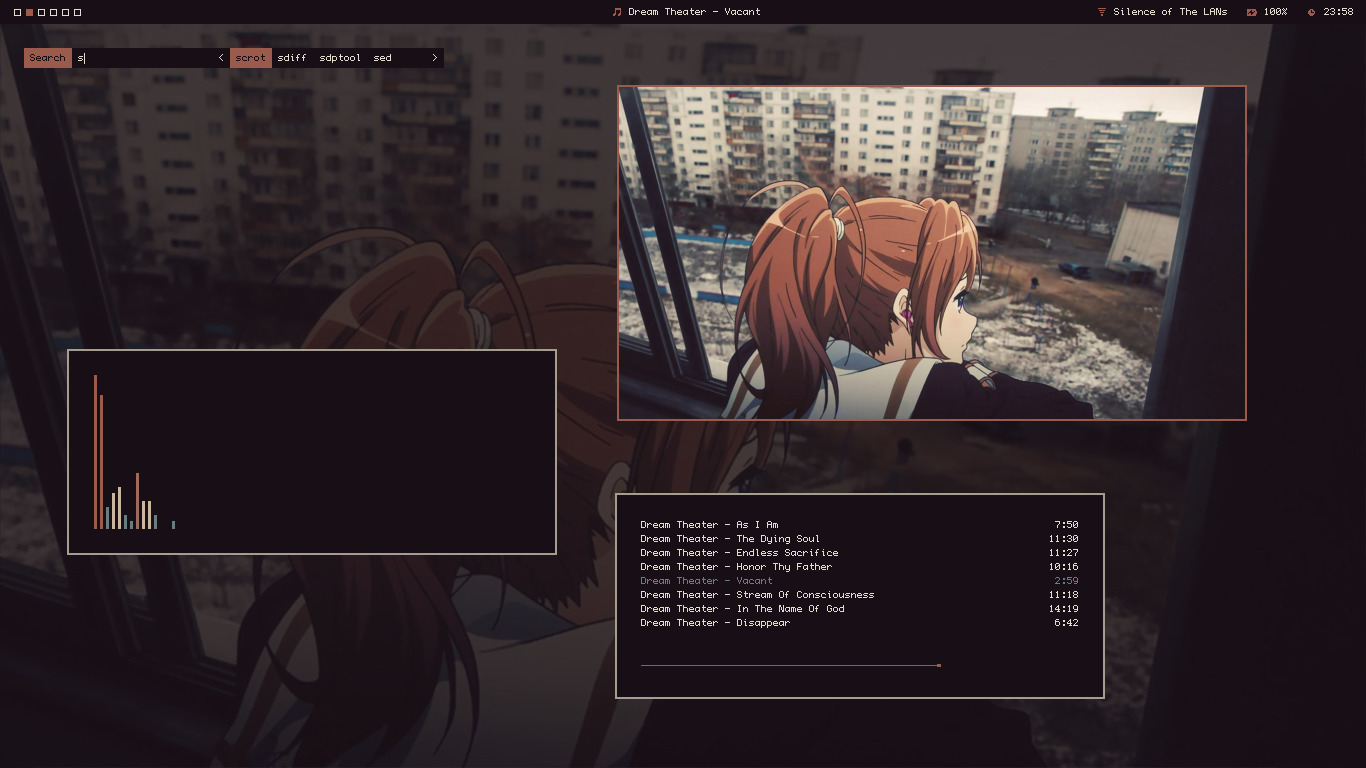Click the 7:50 duration in the playlist
1366x768 pixels.
[x=1066, y=524]
